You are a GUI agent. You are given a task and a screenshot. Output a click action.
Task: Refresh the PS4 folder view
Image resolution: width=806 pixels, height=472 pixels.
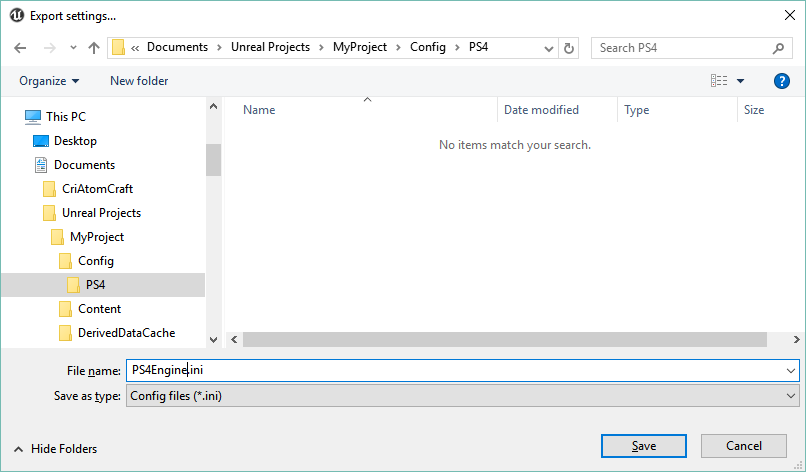click(x=569, y=48)
